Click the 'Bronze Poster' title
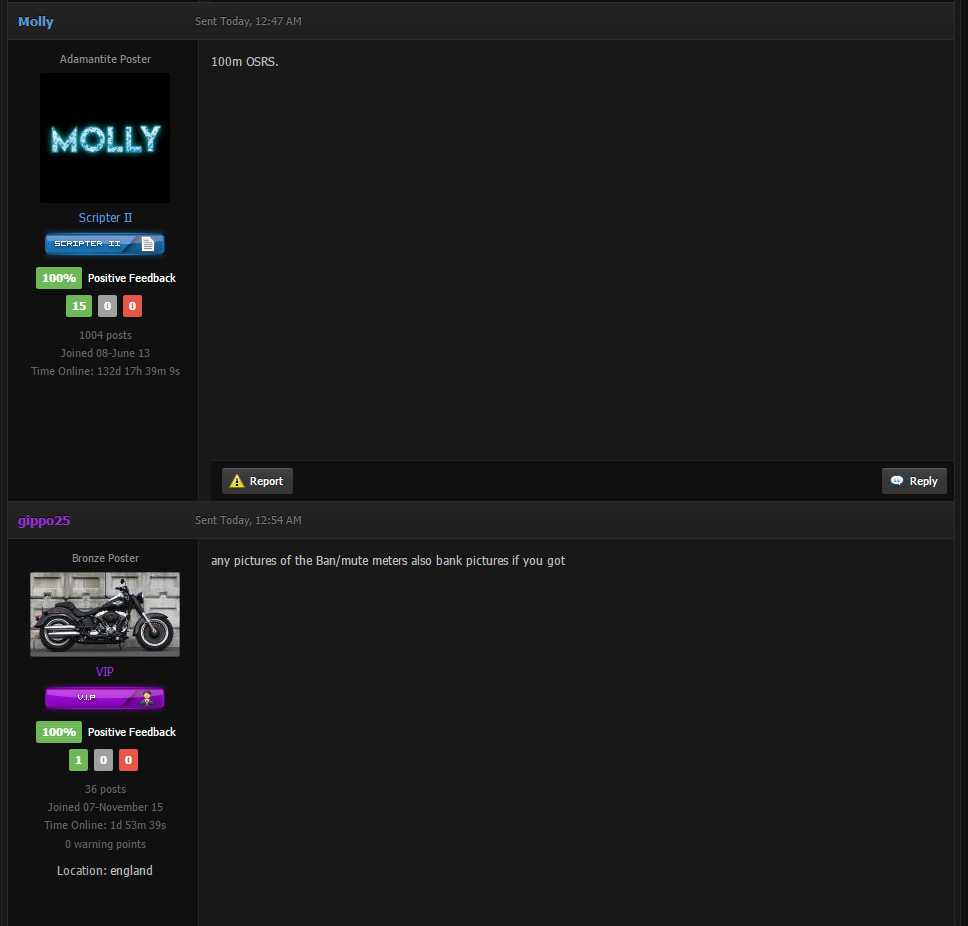The height and width of the screenshot is (926, 968). tap(106, 558)
